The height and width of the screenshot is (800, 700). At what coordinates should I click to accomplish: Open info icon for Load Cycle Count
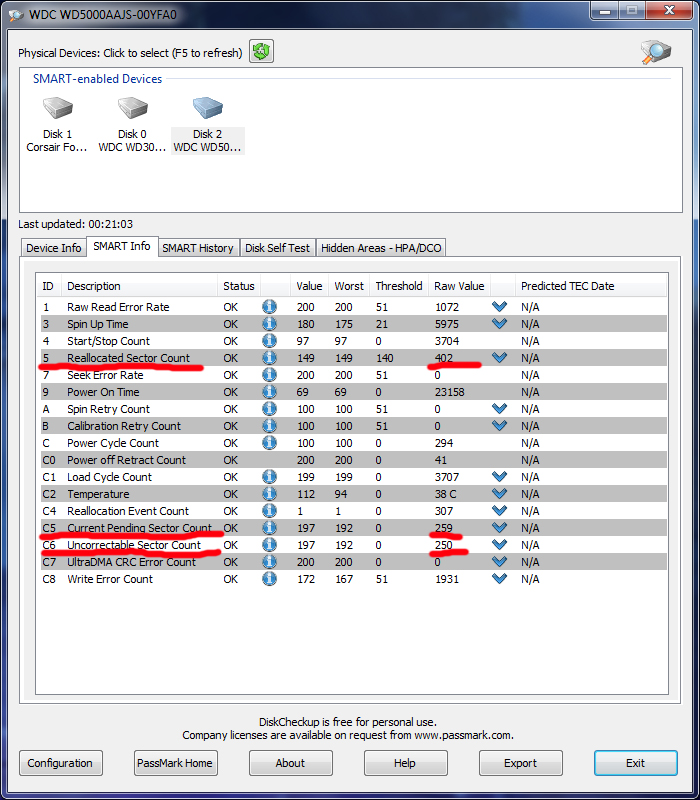pos(269,477)
